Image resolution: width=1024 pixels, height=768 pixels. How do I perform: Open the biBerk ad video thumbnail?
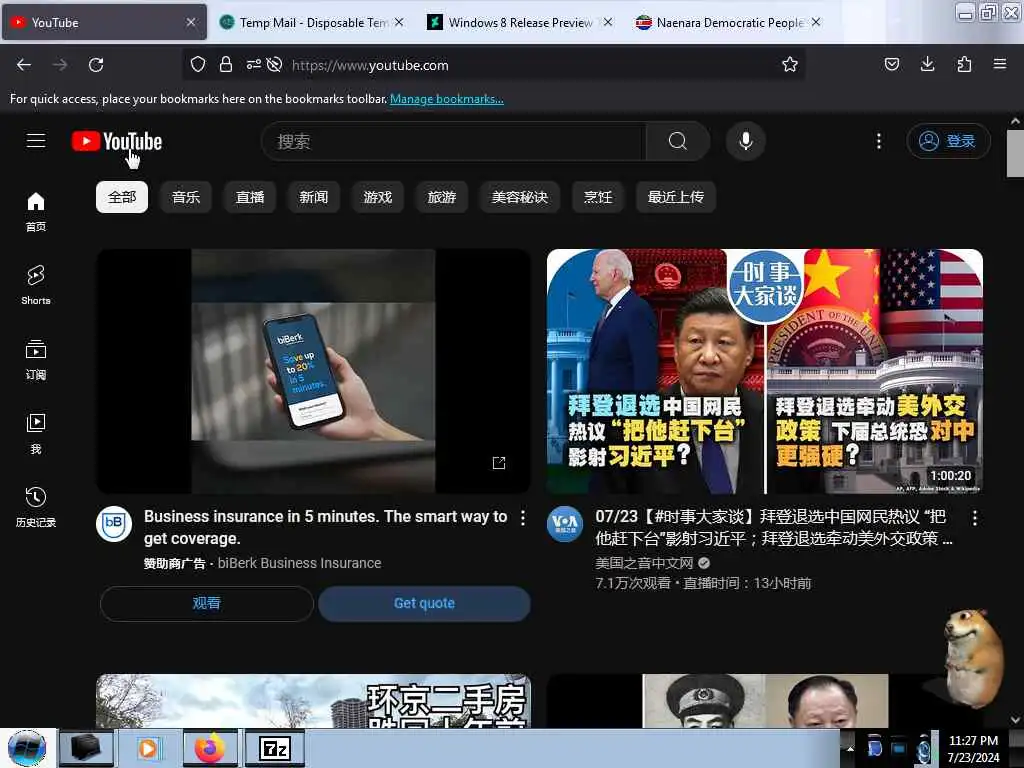313,371
